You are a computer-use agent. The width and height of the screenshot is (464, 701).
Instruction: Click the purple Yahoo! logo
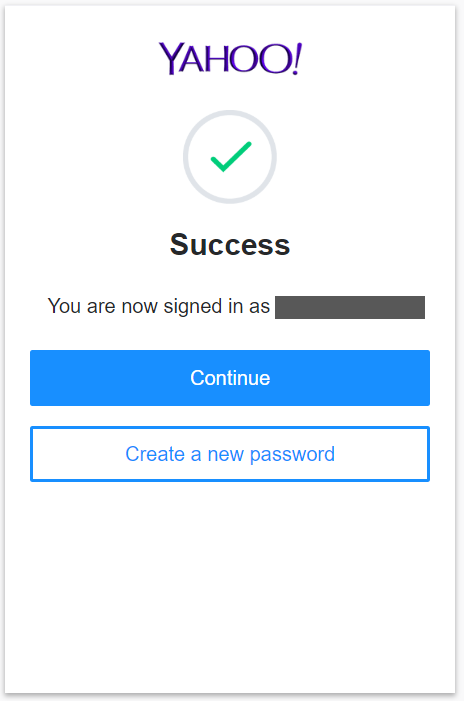click(230, 58)
